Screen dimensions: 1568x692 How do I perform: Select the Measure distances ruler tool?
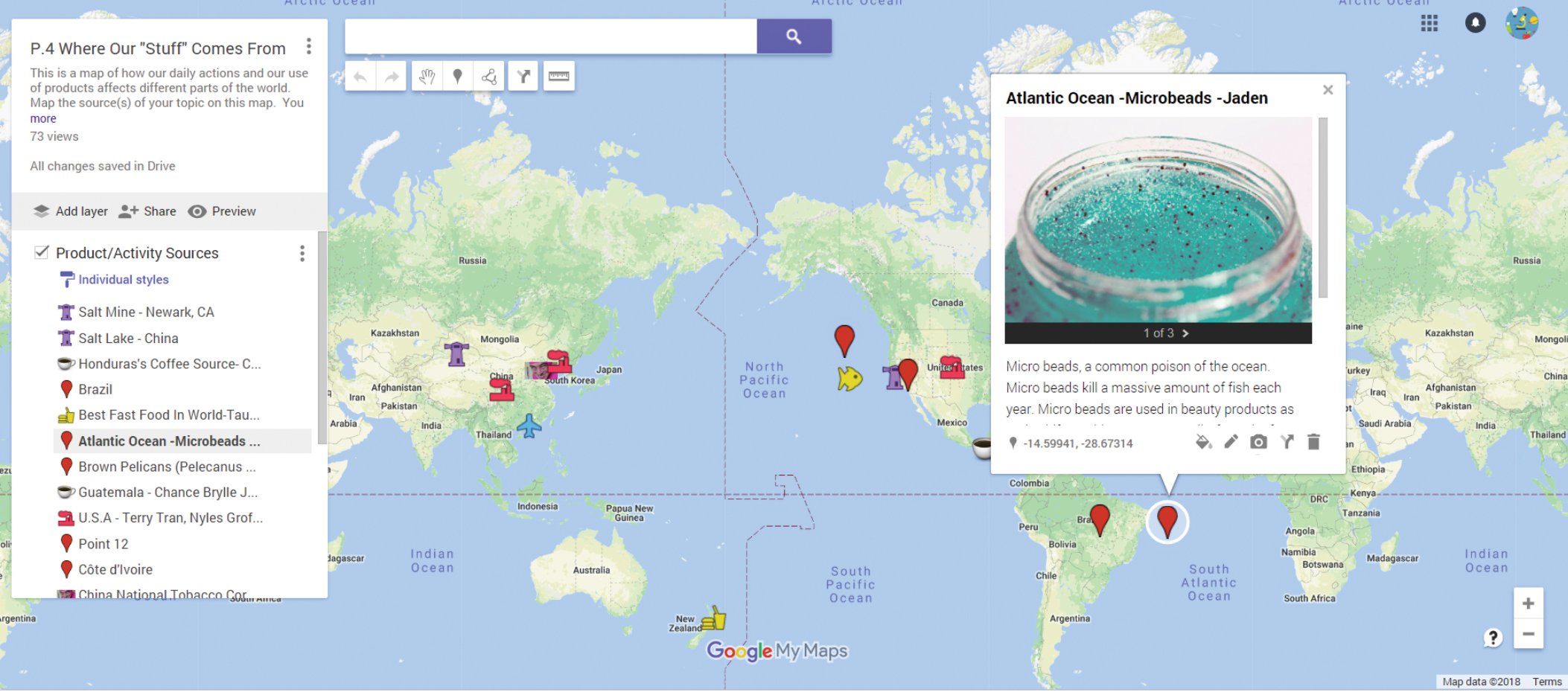(x=558, y=76)
